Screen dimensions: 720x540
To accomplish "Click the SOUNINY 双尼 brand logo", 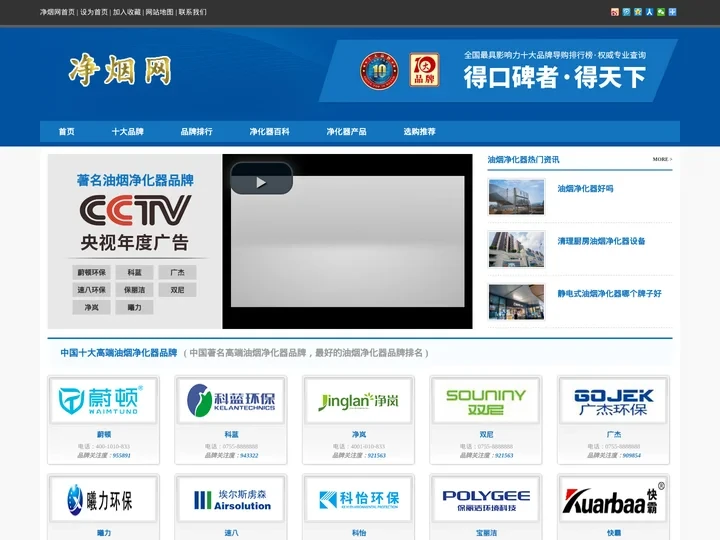I will click(x=486, y=400).
